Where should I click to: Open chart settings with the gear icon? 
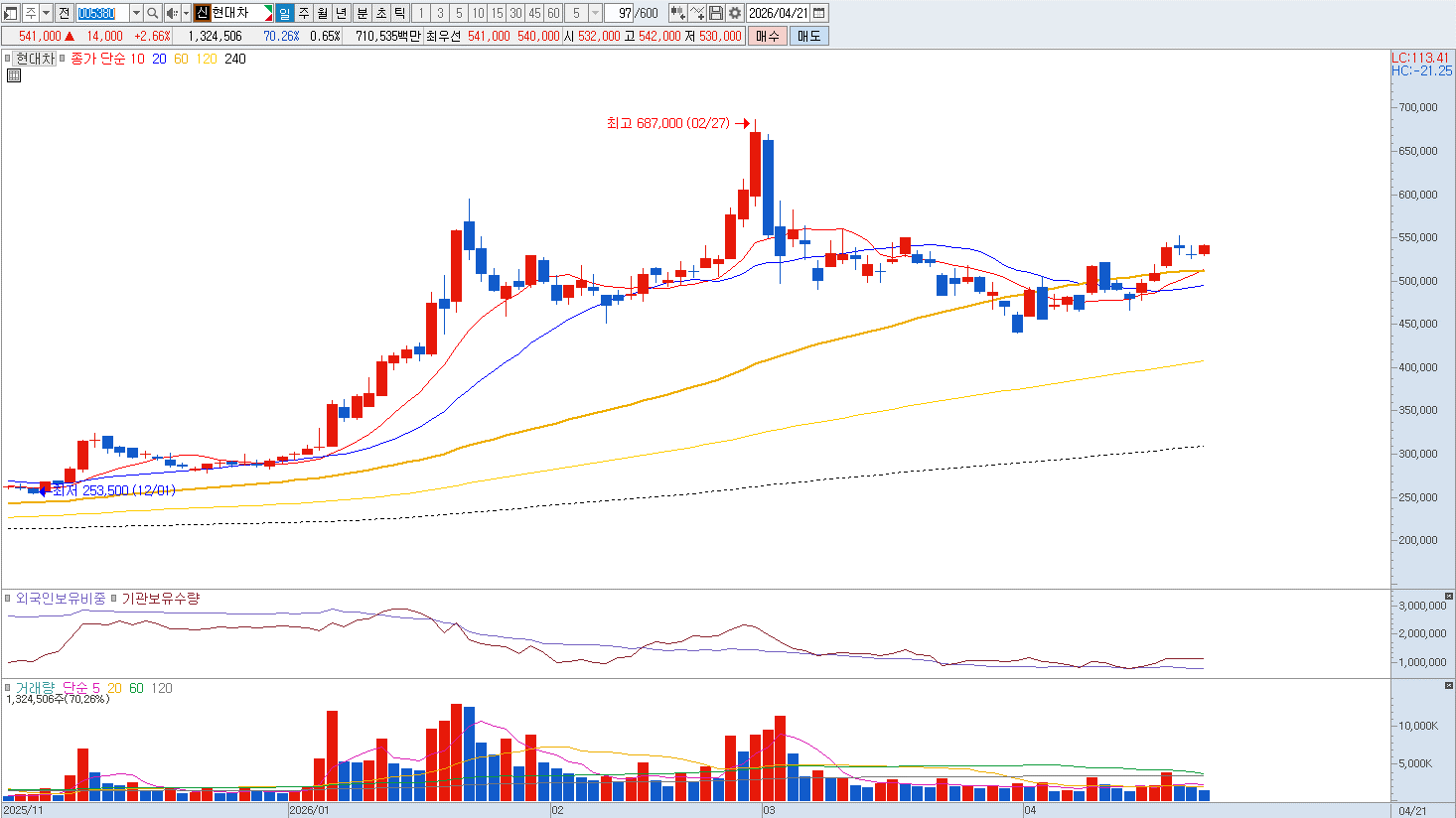735,13
